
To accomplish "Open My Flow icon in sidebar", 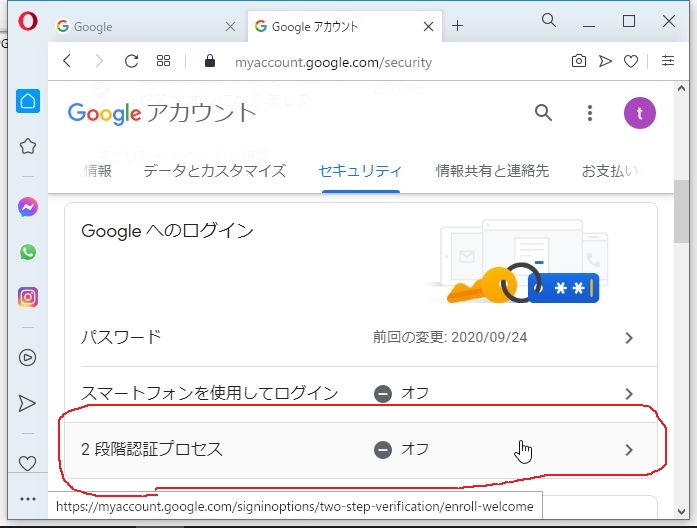I will (28, 403).
